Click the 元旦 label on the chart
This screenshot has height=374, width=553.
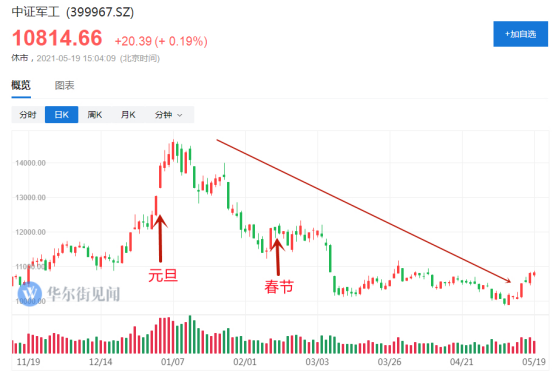[163, 275]
